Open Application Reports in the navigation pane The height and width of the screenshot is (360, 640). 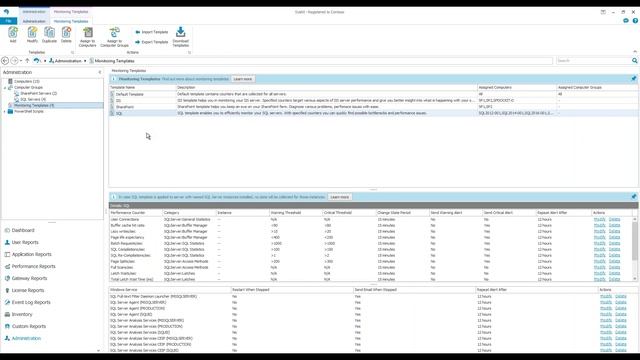pos(28,254)
